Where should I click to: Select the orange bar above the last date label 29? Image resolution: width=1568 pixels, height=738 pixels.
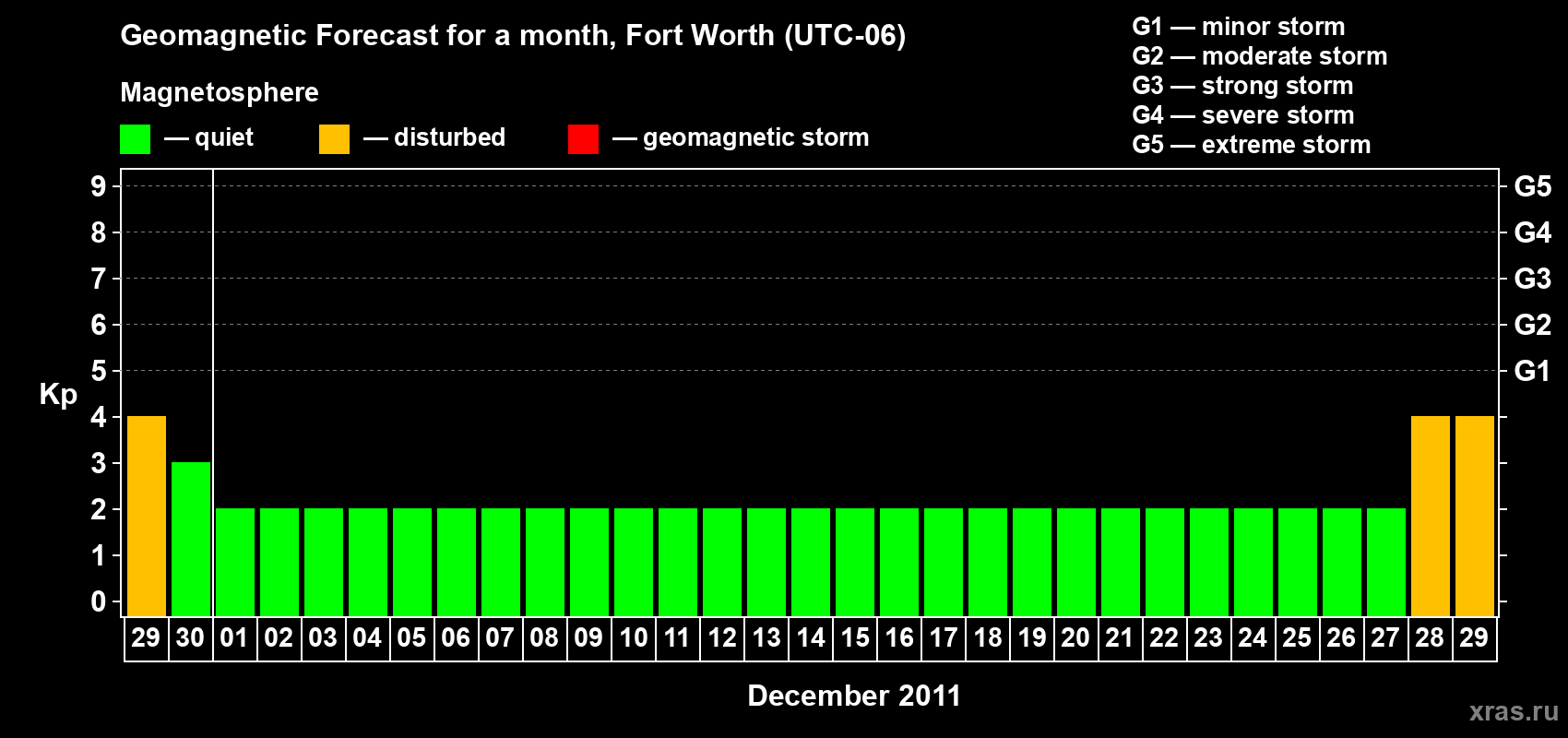(1475, 516)
